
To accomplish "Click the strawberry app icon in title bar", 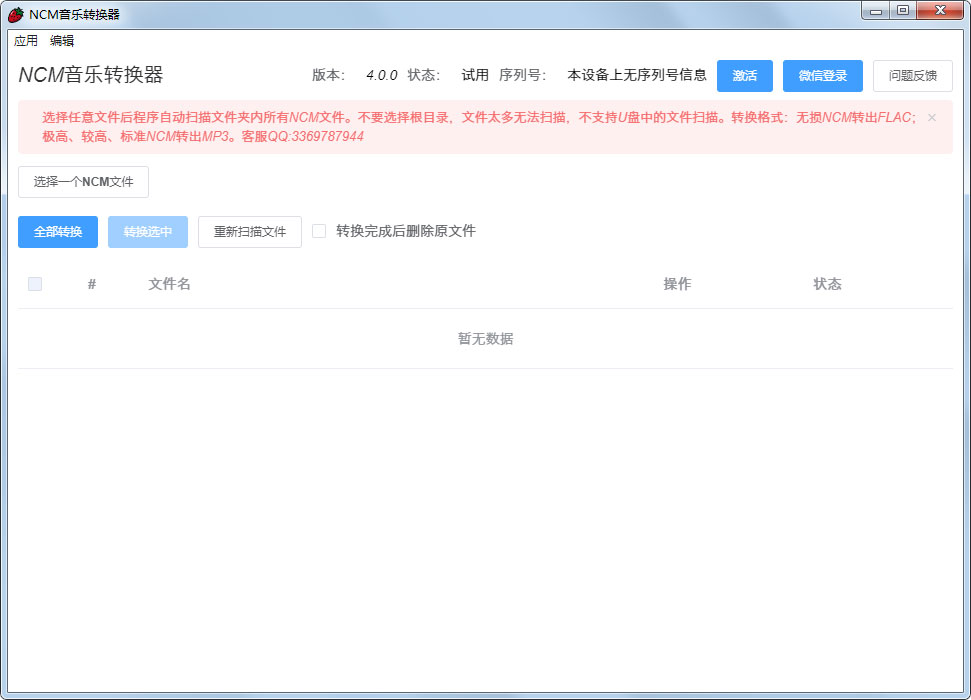I will point(14,10).
